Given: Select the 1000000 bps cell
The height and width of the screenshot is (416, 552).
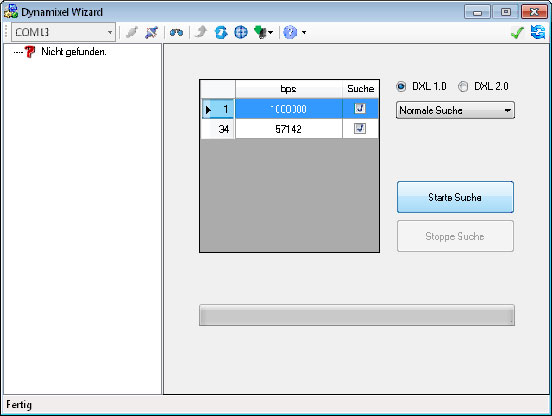Looking at the screenshot, I should point(289,109).
